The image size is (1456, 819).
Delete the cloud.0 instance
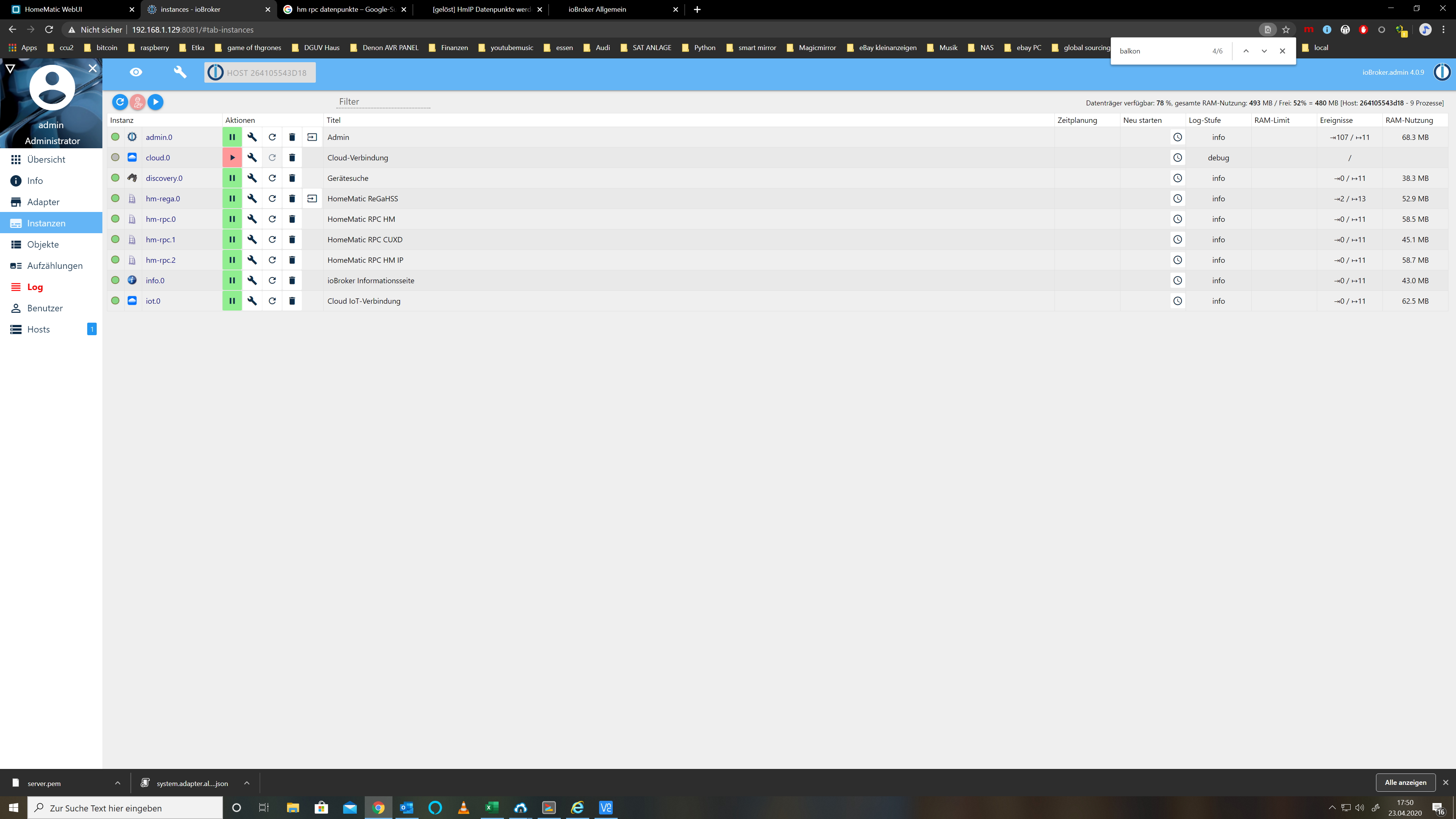(x=292, y=158)
